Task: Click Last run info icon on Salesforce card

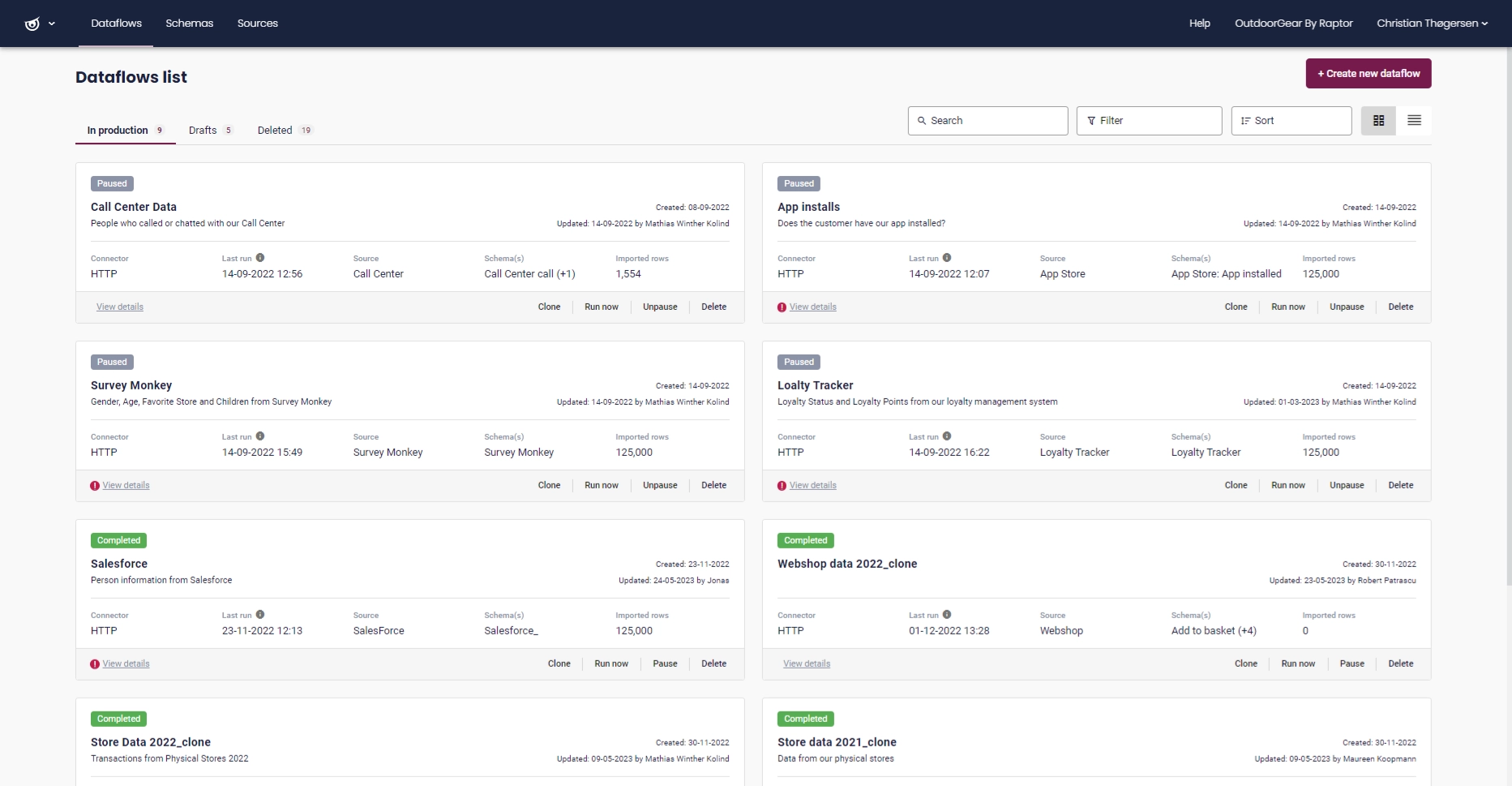Action: [x=260, y=615]
